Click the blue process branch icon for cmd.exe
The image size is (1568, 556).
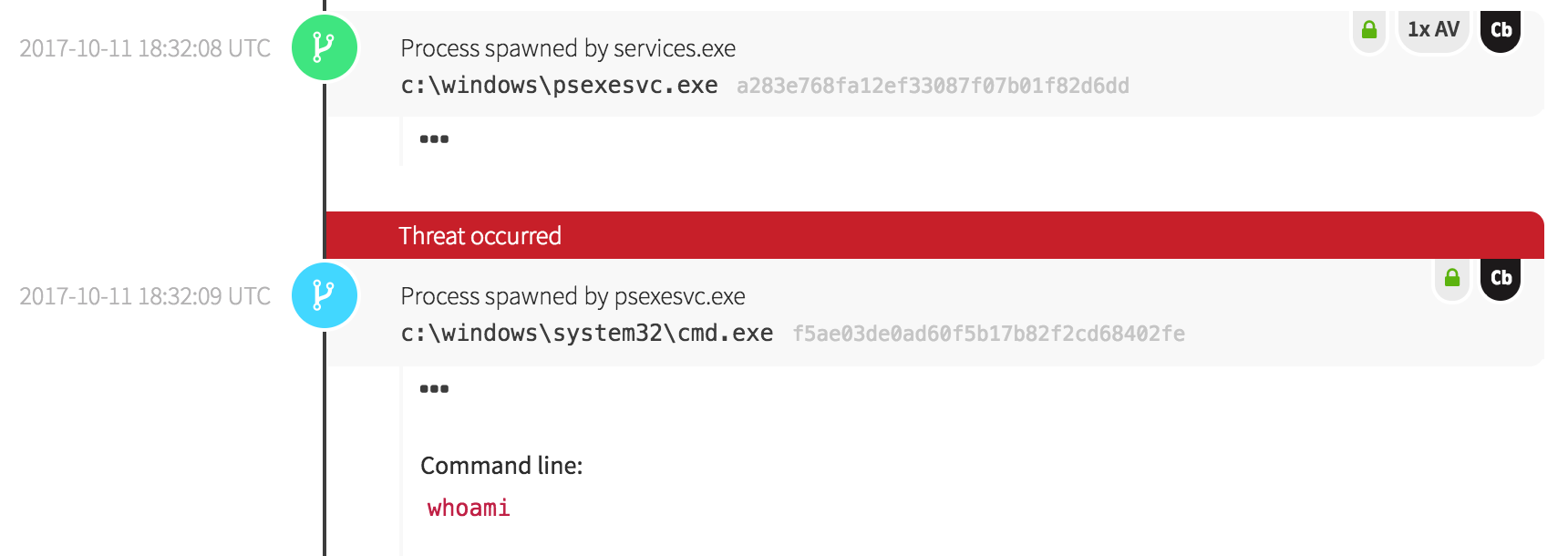[324, 295]
